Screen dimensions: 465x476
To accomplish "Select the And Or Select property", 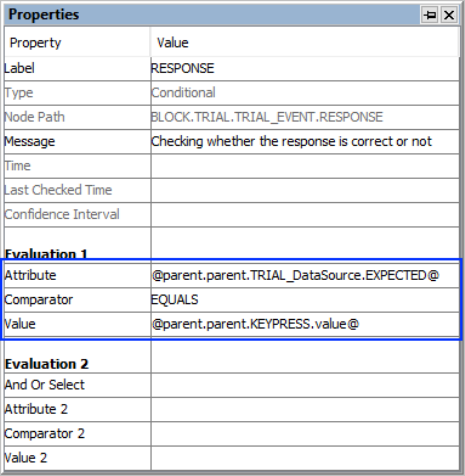I will click(44, 385).
